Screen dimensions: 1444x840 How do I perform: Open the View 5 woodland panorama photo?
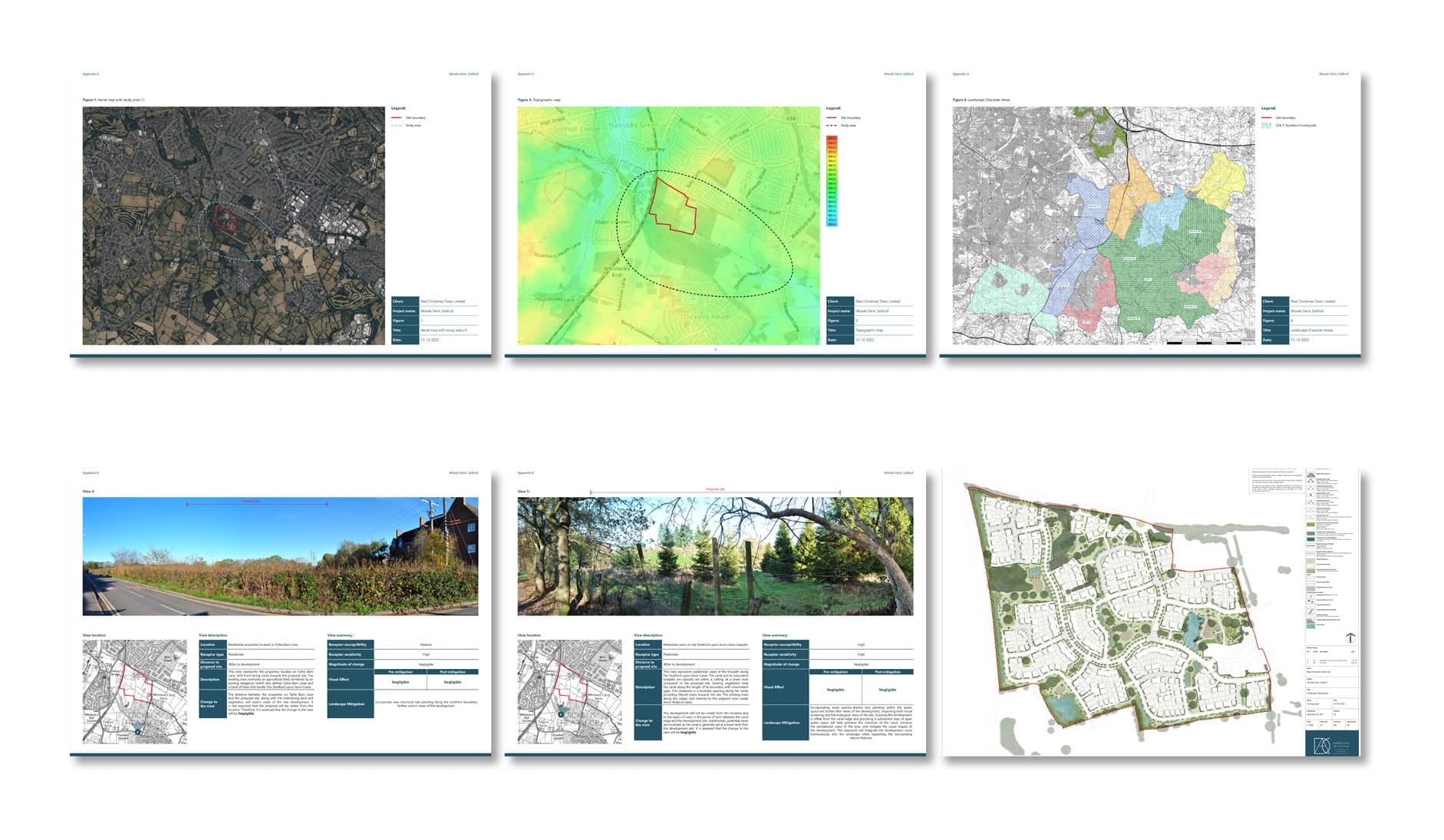tap(715, 556)
